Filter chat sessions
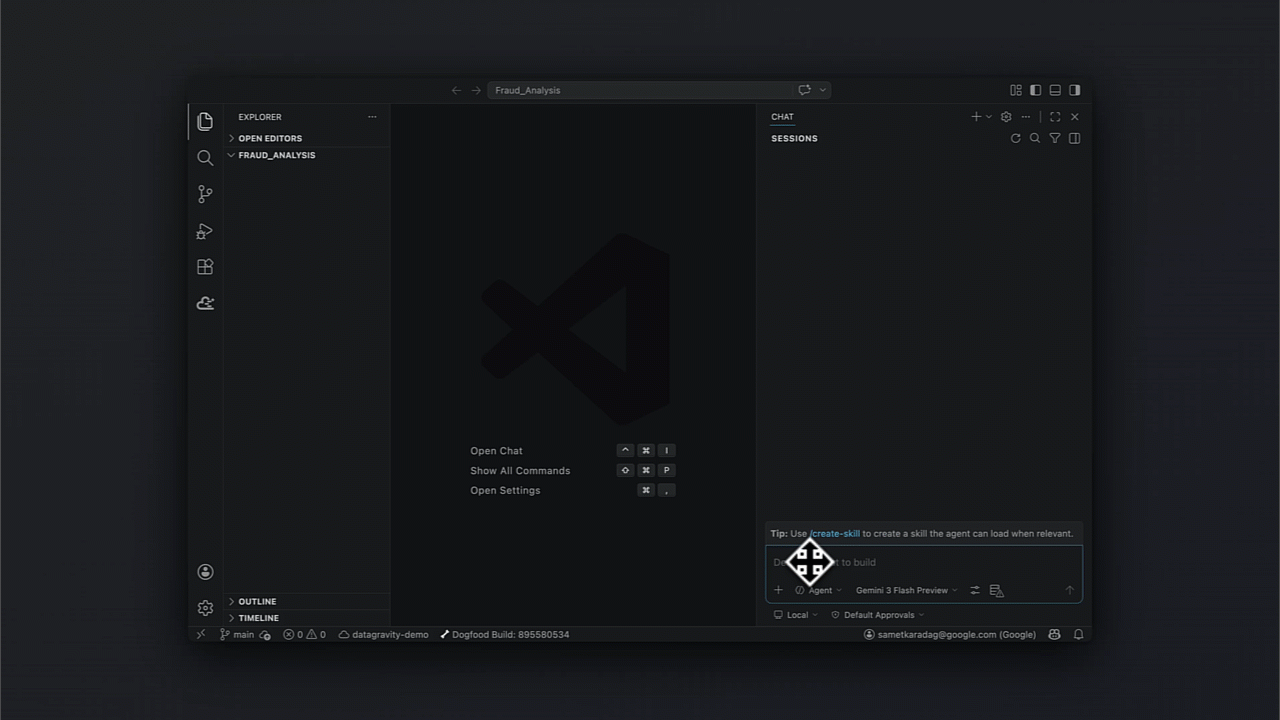 [1055, 139]
